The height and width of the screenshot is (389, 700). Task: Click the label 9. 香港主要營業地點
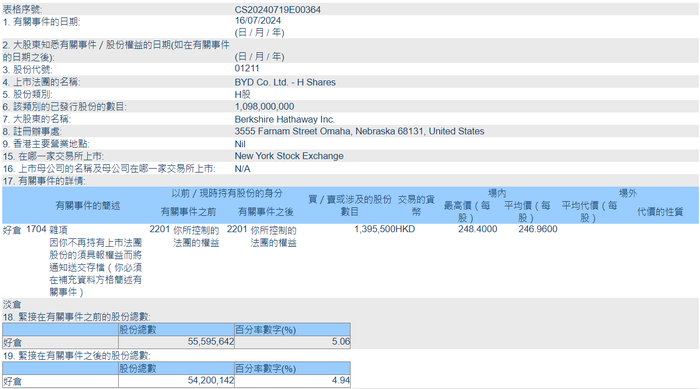pyautogui.click(x=46, y=144)
